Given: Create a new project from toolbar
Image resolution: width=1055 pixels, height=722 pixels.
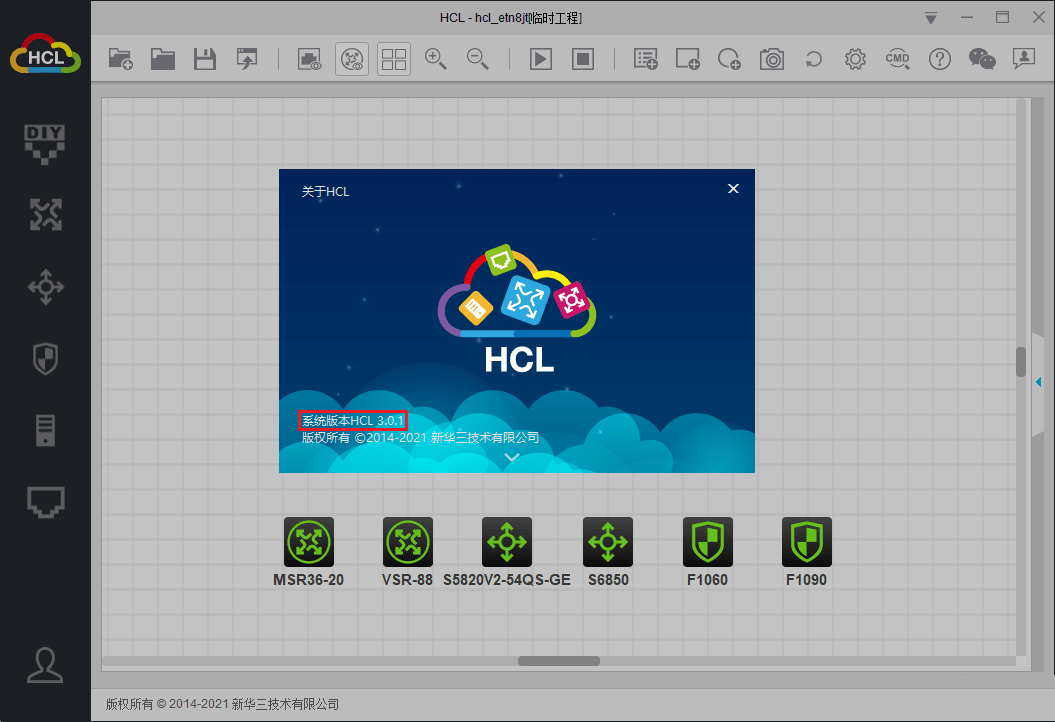Looking at the screenshot, I should coord(120,59).
